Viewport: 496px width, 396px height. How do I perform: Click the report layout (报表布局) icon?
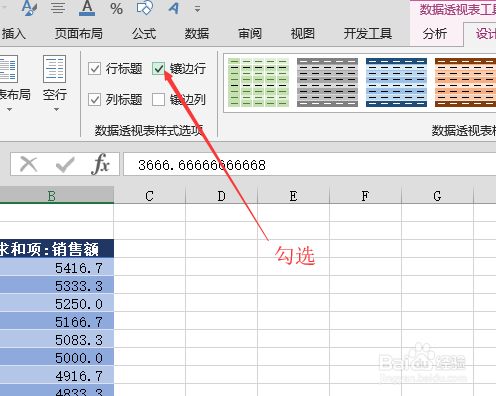(x=8, y=69)
